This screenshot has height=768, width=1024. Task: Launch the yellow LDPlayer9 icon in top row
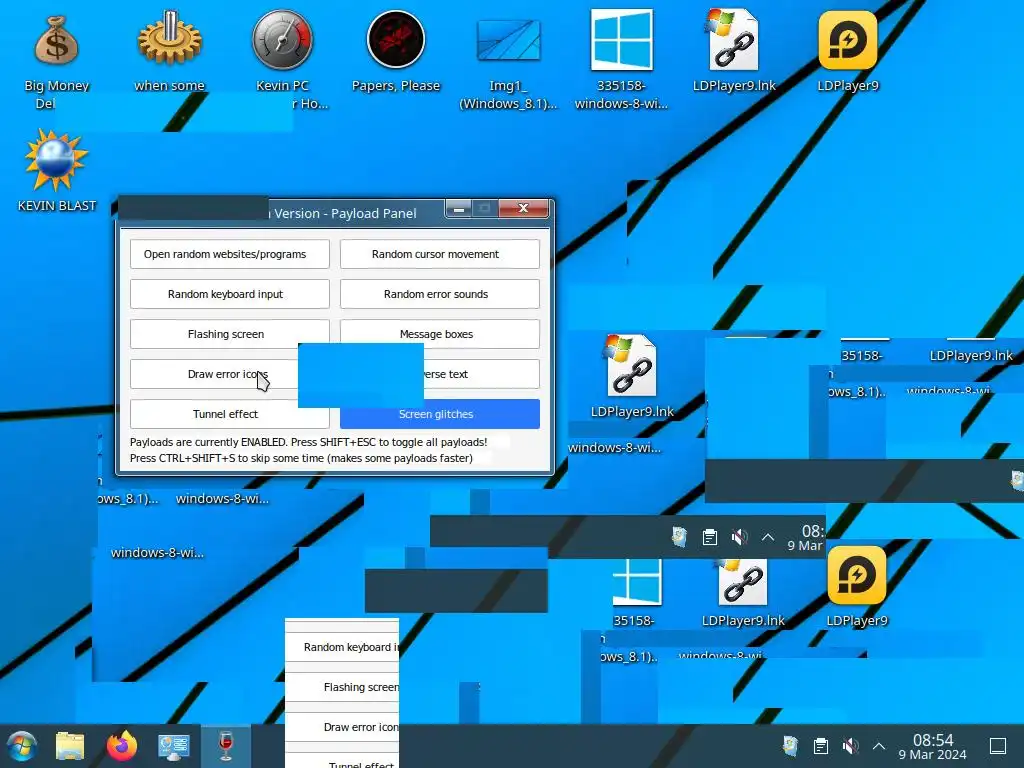pyautogui.click(x=848, y=40)
